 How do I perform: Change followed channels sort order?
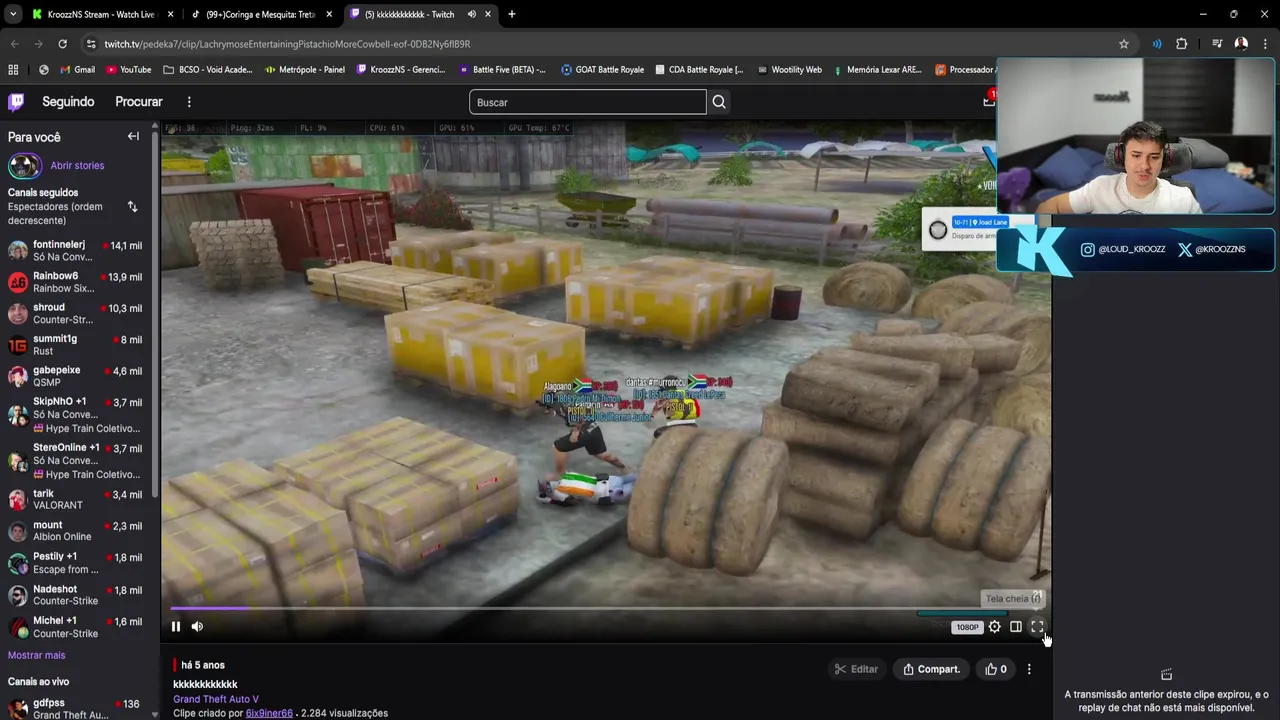[132, 206]
